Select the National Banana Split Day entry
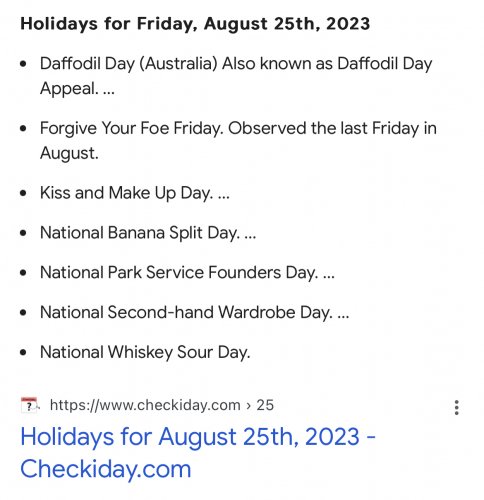The height and width of the screenshot is (500, 484). click(148, 233)
